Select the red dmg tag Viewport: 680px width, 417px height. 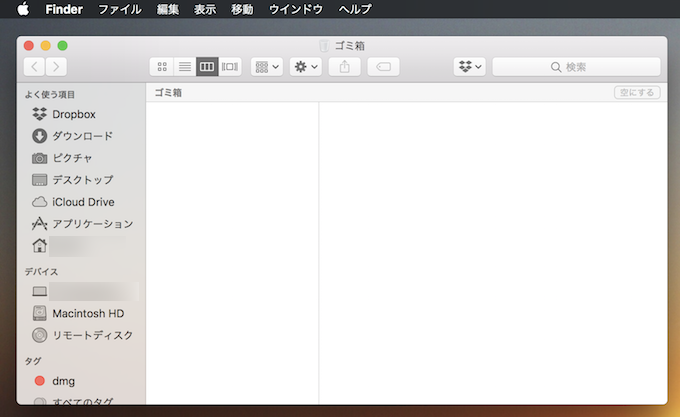coord(63,381)
